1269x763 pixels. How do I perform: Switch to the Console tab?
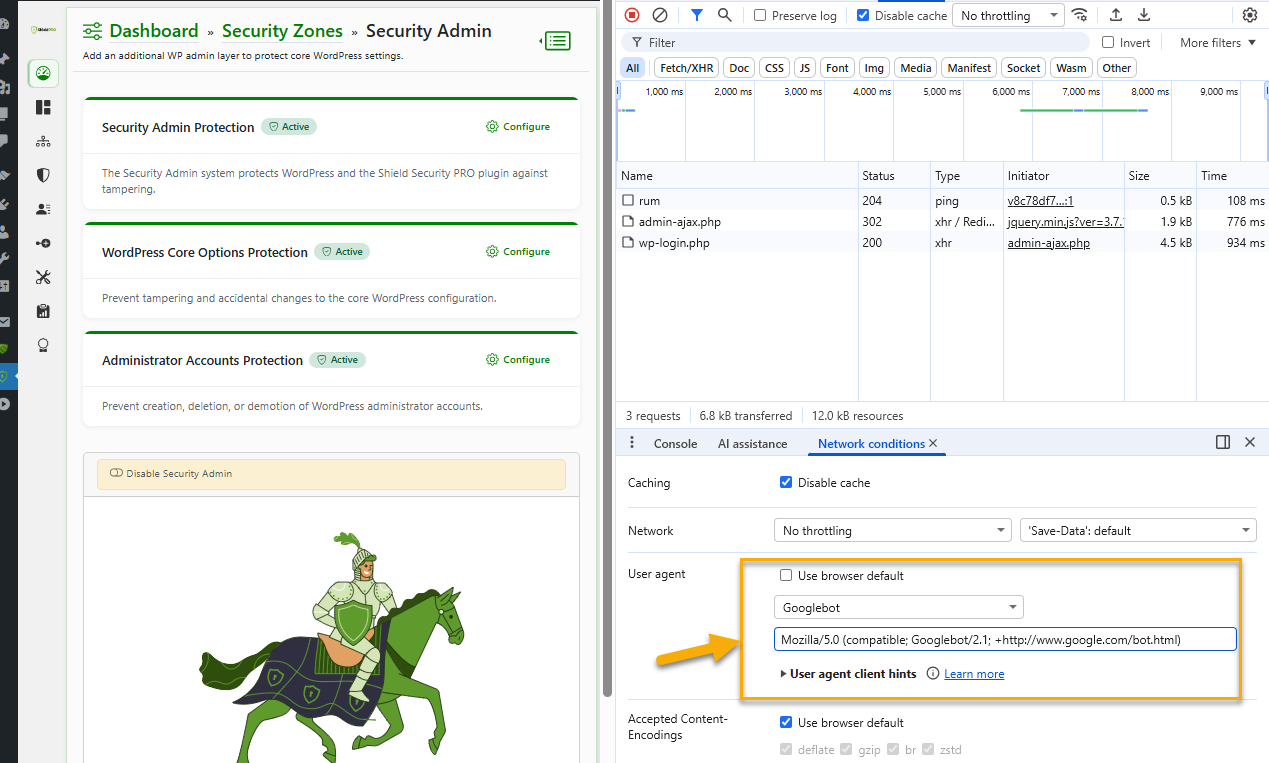(x=675, y=443)
